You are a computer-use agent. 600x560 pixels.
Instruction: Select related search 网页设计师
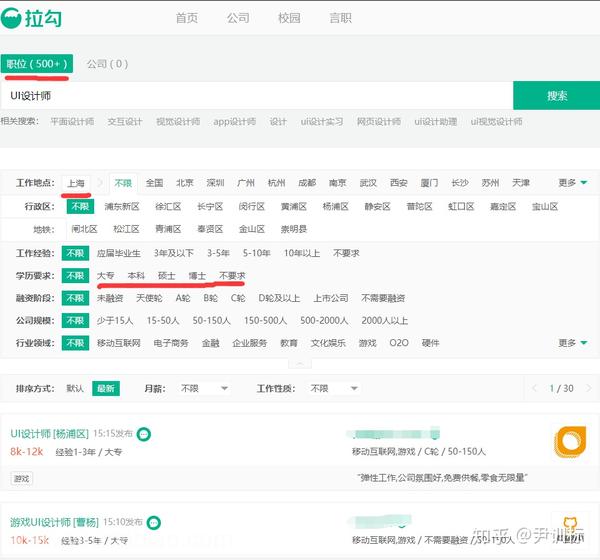coord(379,122)
